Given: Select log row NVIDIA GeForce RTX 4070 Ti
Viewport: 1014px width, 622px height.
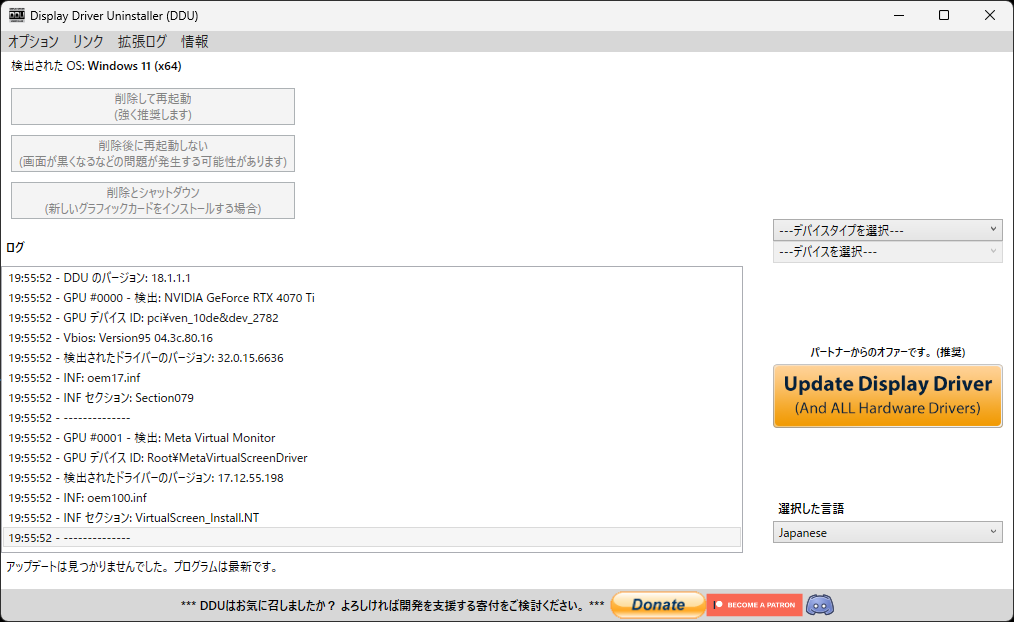Looking at the screenshot, I should click(x=372, y=298).
